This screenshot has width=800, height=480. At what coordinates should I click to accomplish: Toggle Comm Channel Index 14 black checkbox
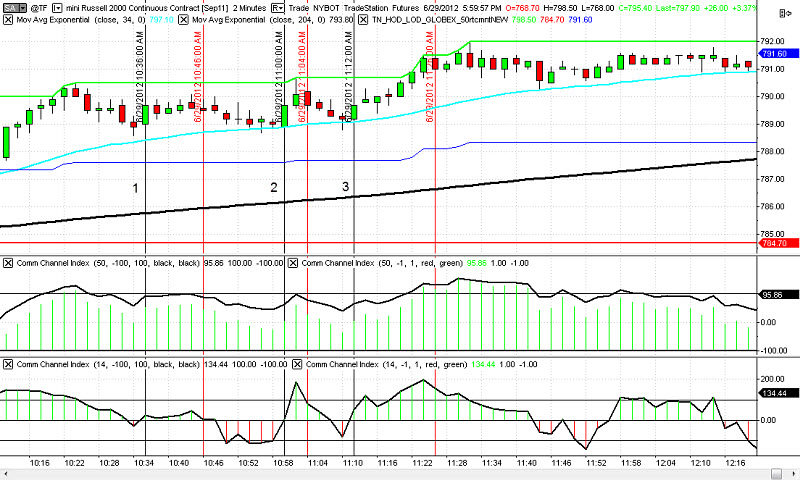pyautogui.click(x=8, y=364)
